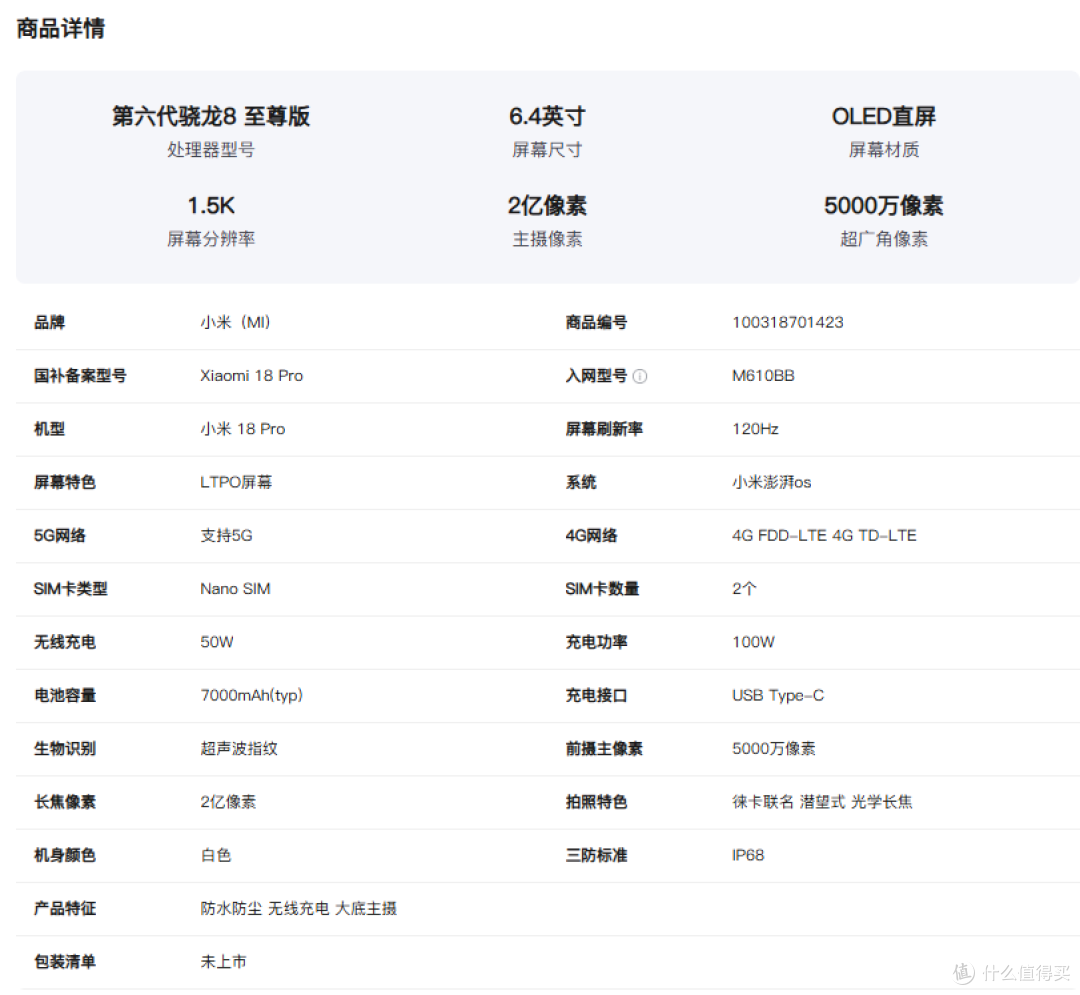Click the 4G网络 label

click(592, 536)
